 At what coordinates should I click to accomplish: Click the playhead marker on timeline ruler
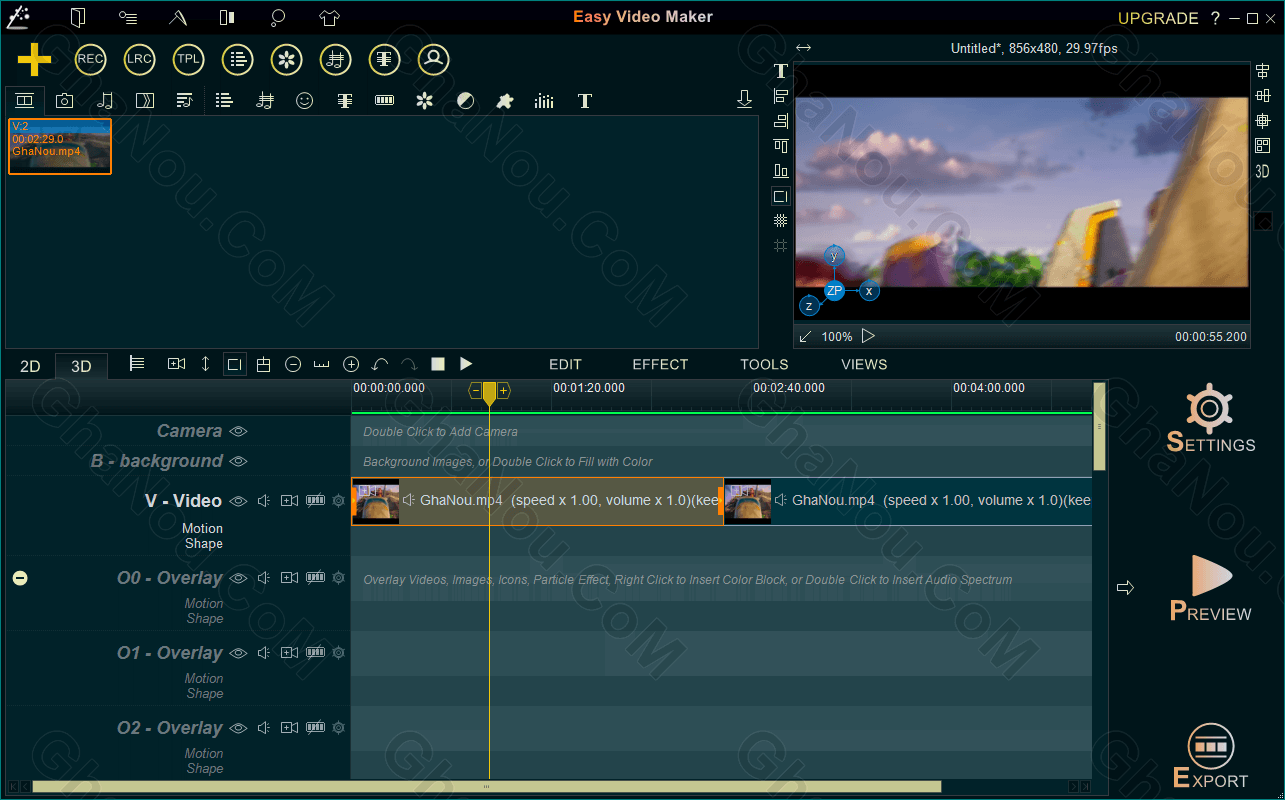pyautogui.click(x=489, y=393)
